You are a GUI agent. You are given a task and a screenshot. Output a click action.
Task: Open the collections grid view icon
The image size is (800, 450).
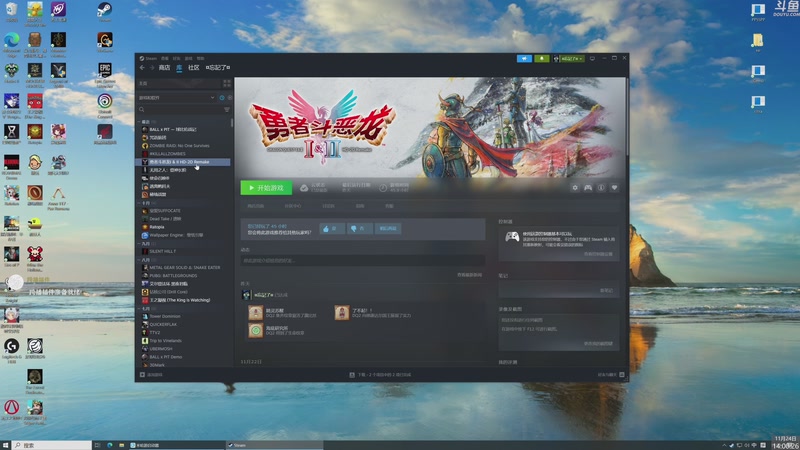click(227, 83)
